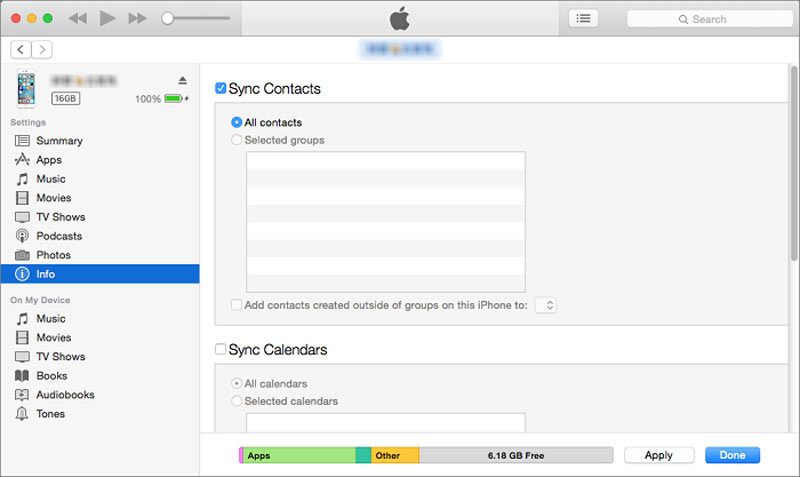This screenshot has height=477, width=800.
Task: Click the play button
Action: coord(107,18)
